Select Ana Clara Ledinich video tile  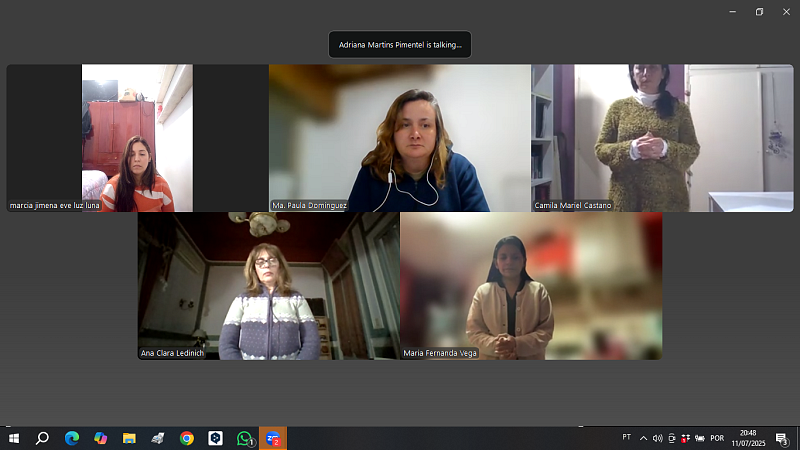[x=268, y=285]
